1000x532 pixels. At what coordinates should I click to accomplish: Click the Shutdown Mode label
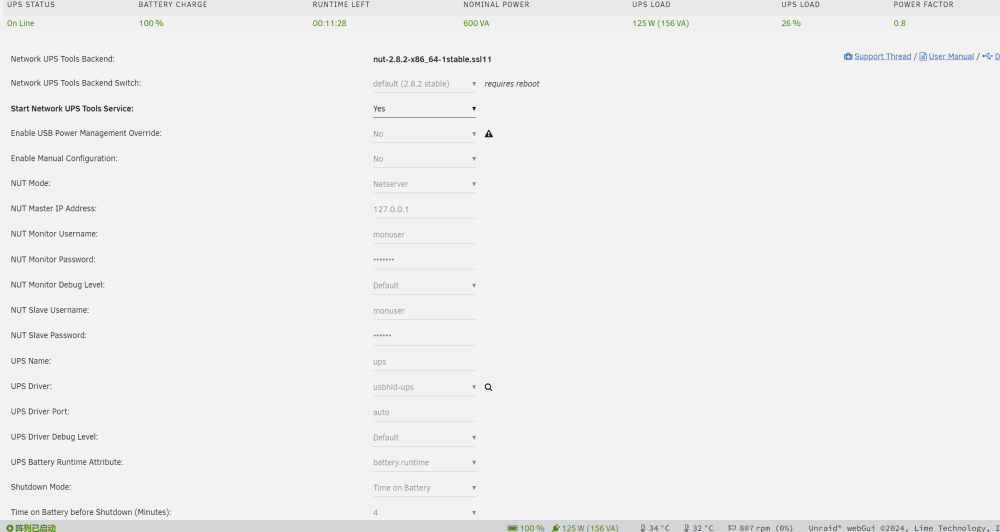[41, 487]
